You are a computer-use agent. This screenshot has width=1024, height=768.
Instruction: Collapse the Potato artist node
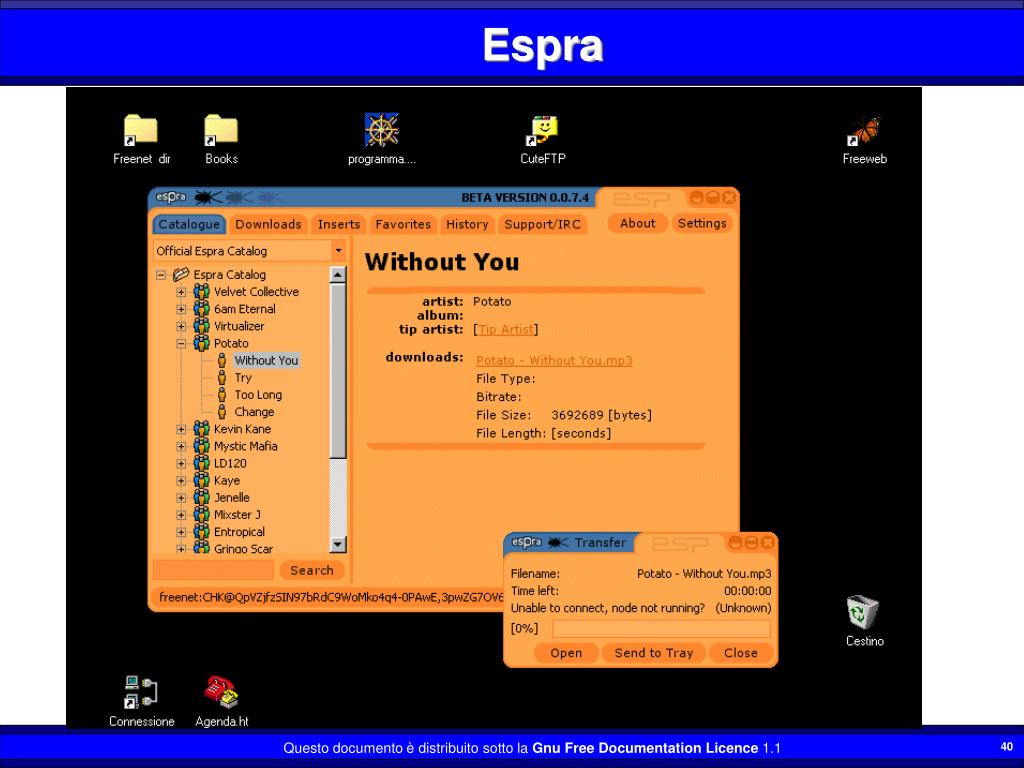click(x=182, y=344)
